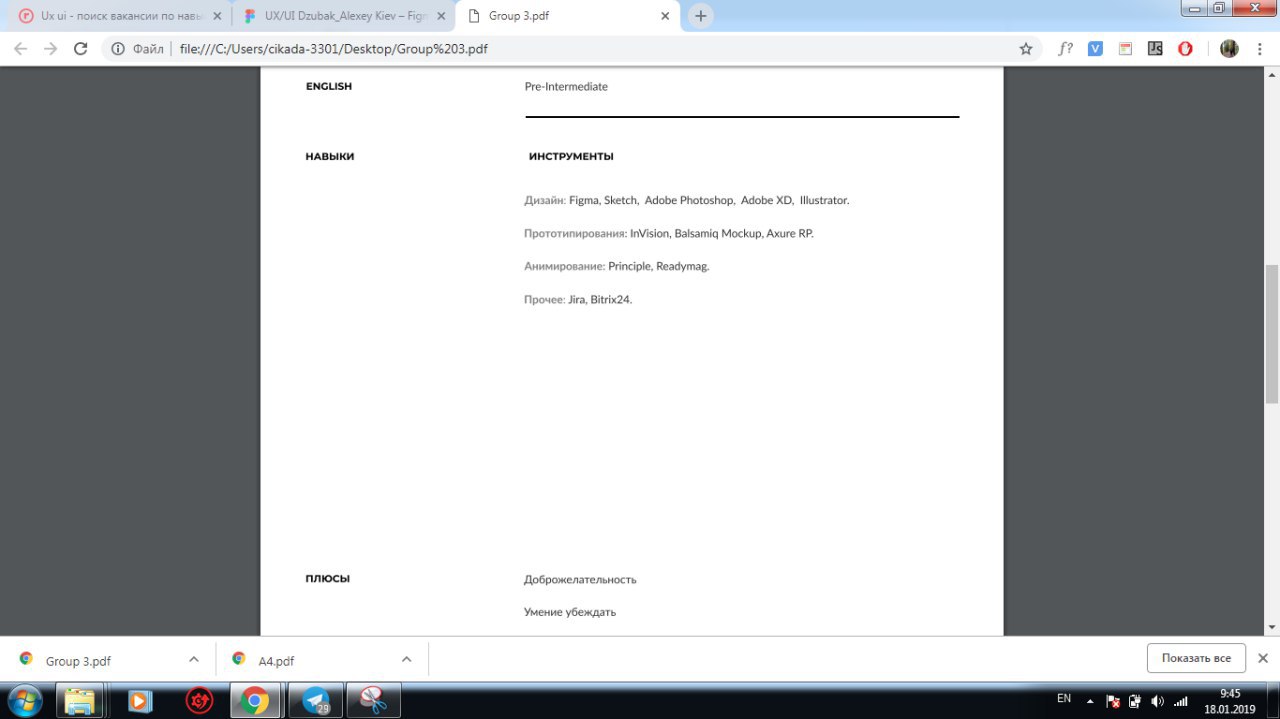Open the red hand ad-blocker extension
The width and height of the screenshot is (1280, 719).
pos(1185,48)
